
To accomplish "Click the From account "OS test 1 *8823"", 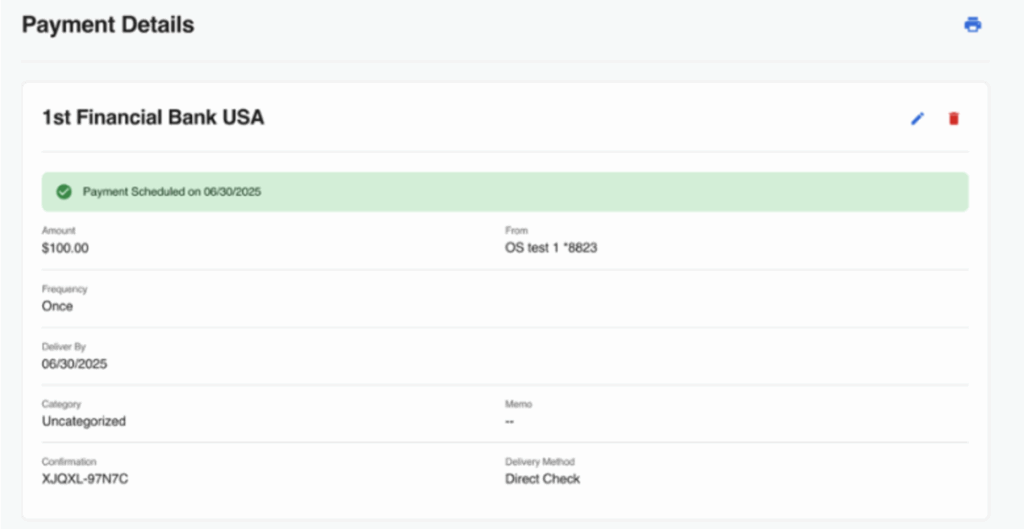I will coord(551,248).
